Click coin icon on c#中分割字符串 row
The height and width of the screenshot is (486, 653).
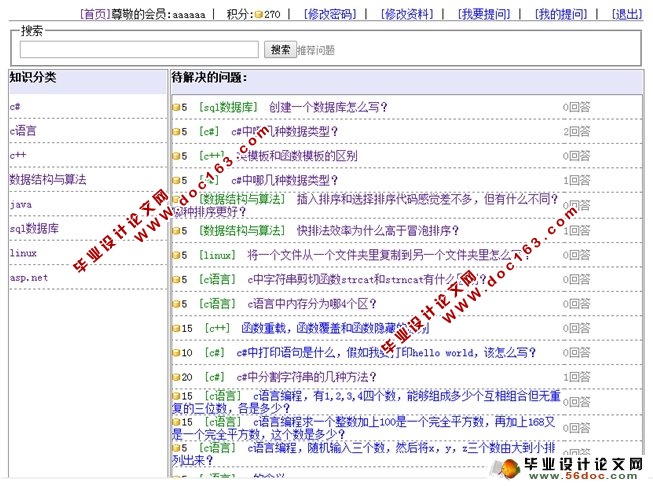176,377
